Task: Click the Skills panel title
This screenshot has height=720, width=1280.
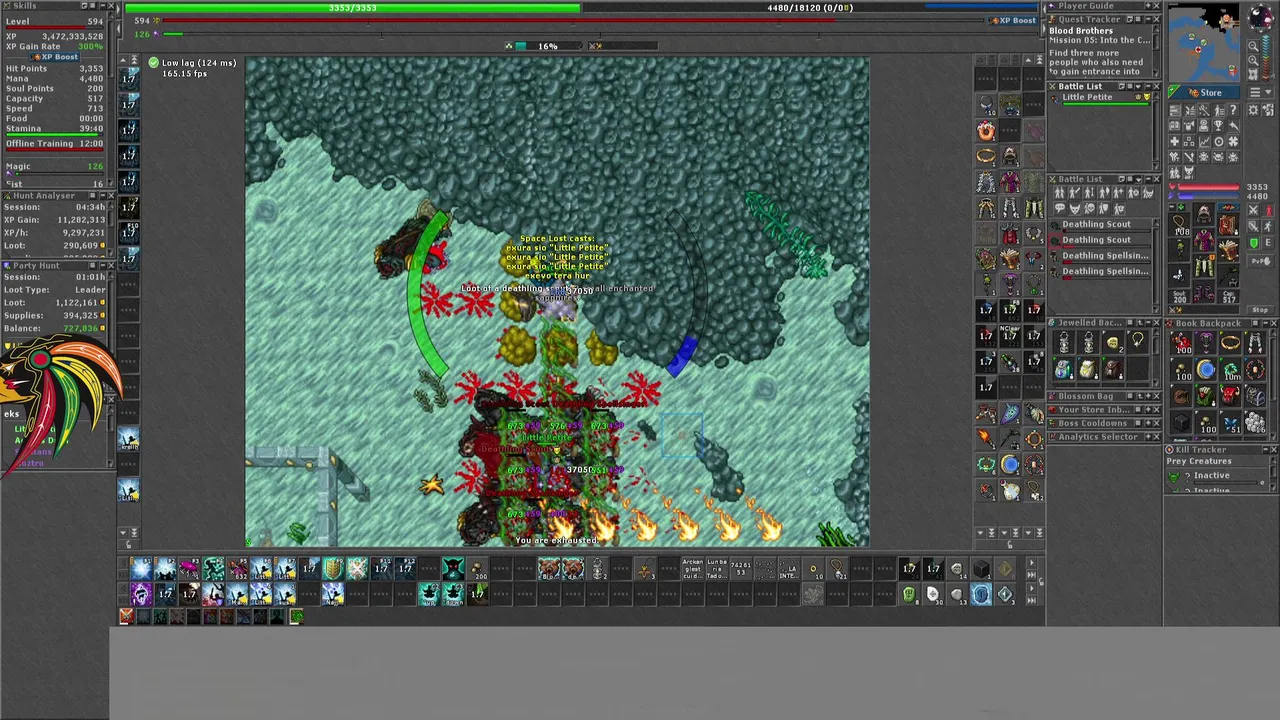Action: click(x=25, y=6)
